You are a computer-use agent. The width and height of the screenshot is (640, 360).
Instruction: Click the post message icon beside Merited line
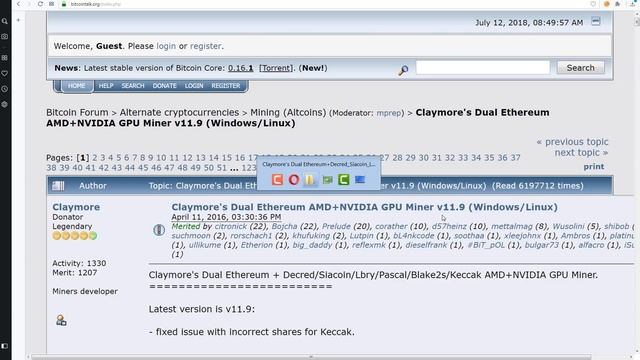click(x=159, y=230)
